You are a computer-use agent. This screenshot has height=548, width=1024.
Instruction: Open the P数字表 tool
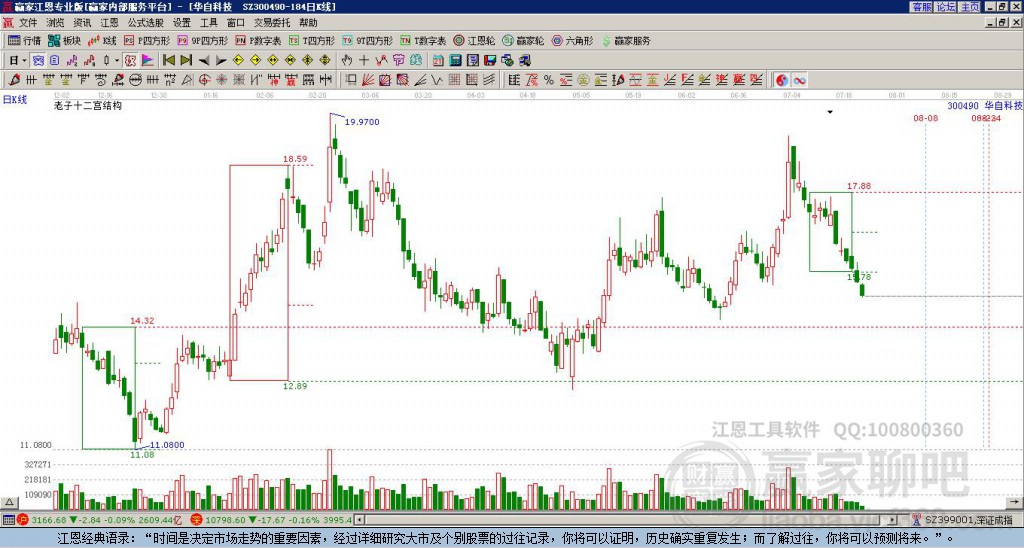click(259, 40)
